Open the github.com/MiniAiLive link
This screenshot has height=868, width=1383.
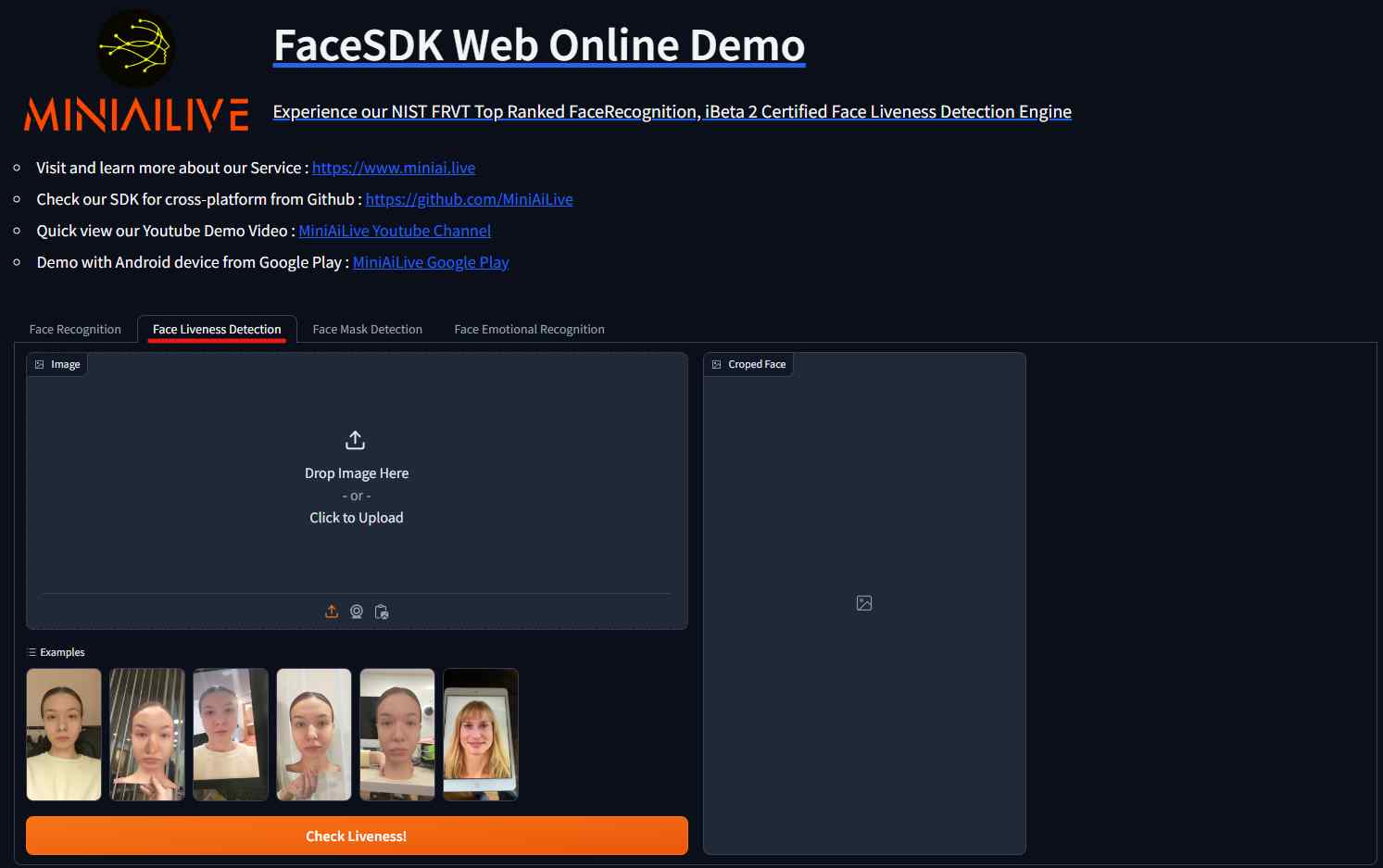469,199
